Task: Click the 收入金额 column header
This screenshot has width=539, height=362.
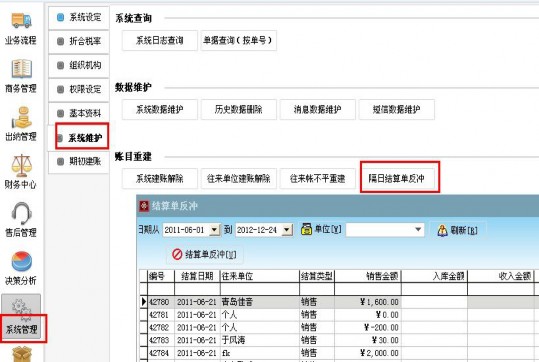Action: pos(501,276)
